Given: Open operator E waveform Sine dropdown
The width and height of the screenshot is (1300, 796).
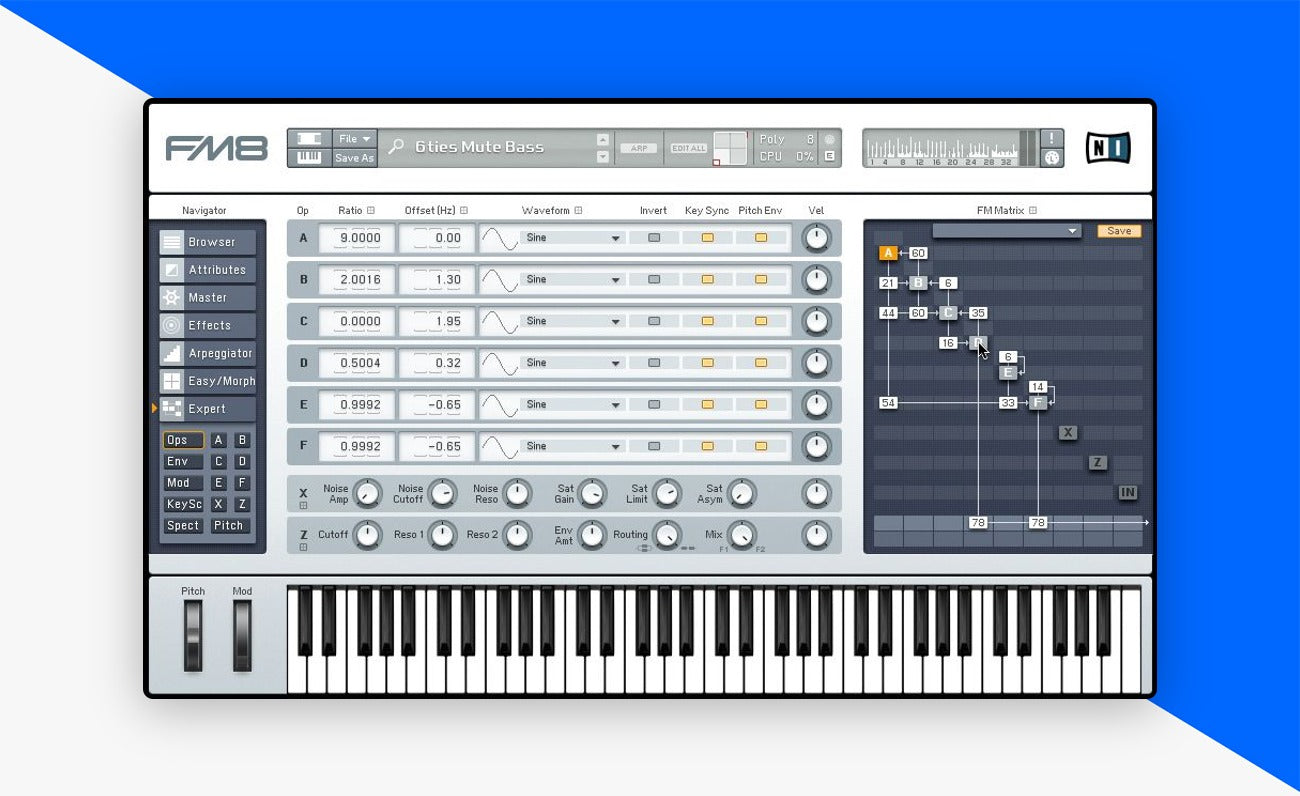Looking at the screenshot, I should pyautogui.click(x=572, y=405).
